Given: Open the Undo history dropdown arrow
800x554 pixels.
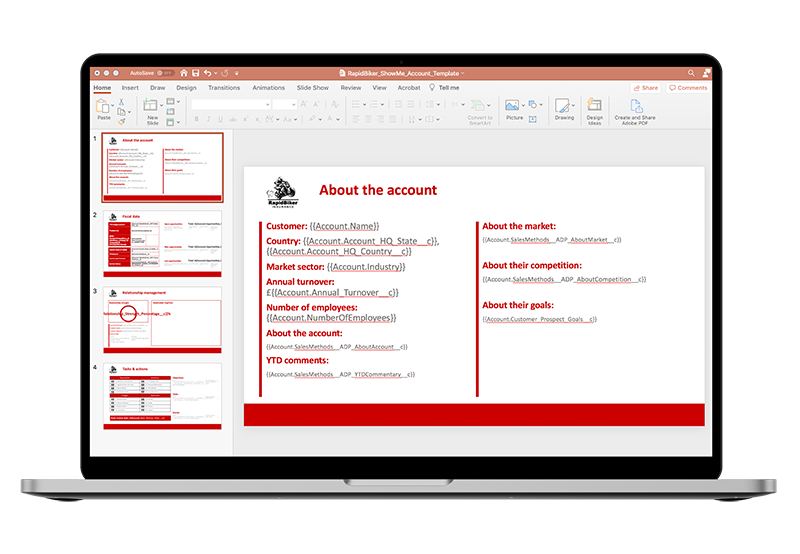Looking at the screenshot, I should (x=215, y=73).
